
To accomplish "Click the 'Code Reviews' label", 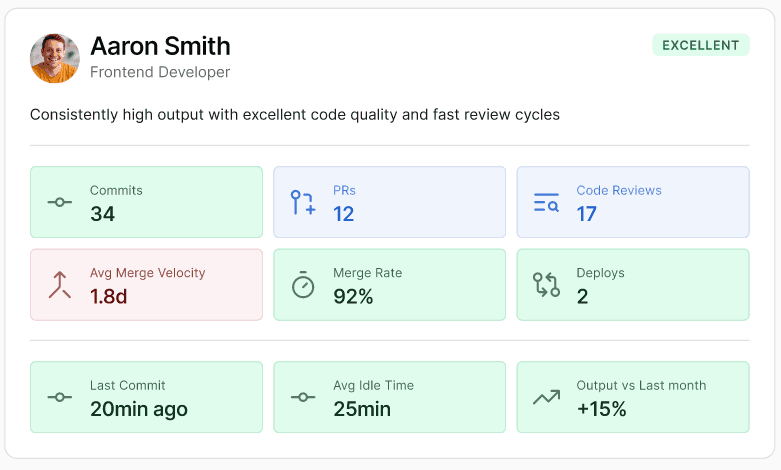I will click(619, 190).
